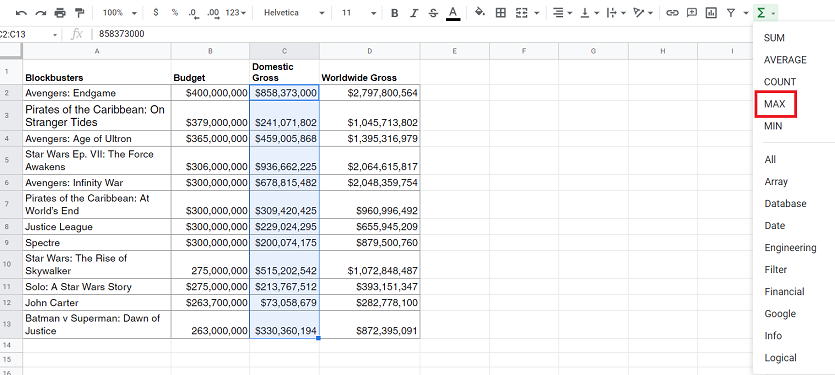The width and height of the screenshot is (835, 375).
Task: Open the Array function category
Action: coord(775,182)
